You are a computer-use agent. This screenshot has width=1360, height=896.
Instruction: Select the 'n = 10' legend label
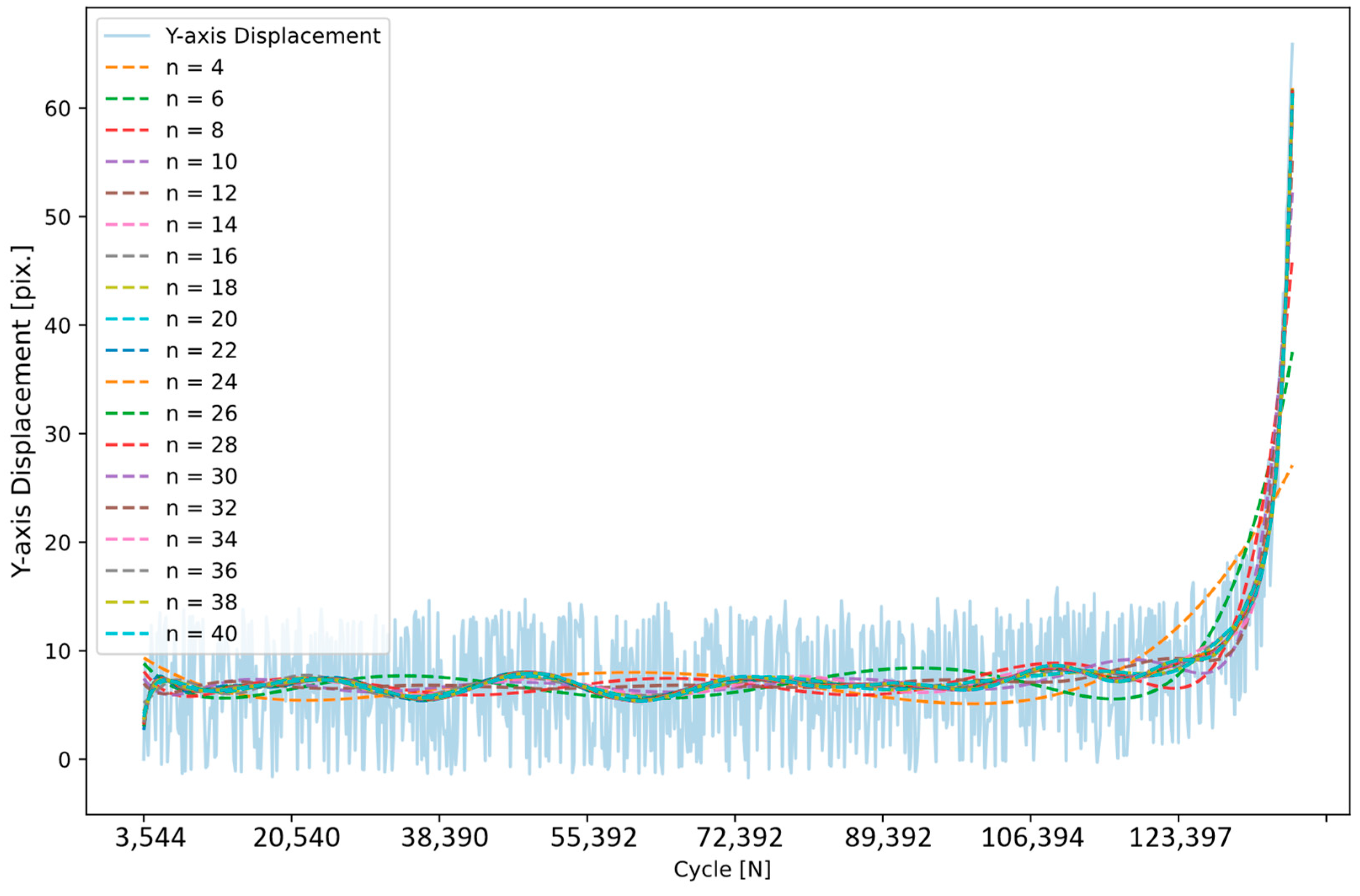(x=201, y=162)
